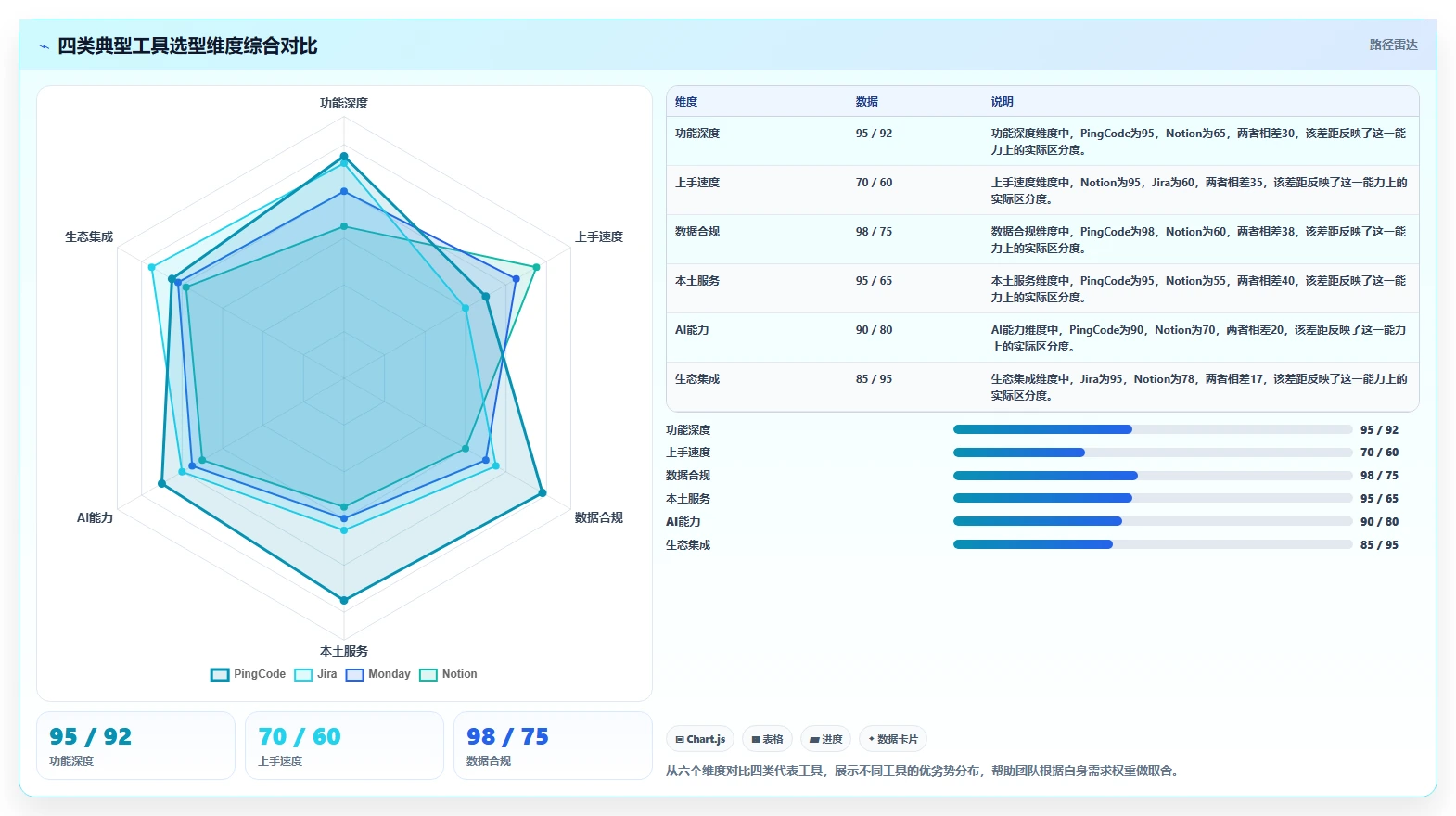Click table value 85 / 95
This screenshot has height=816, width=1456.
(x=874, y=379)
